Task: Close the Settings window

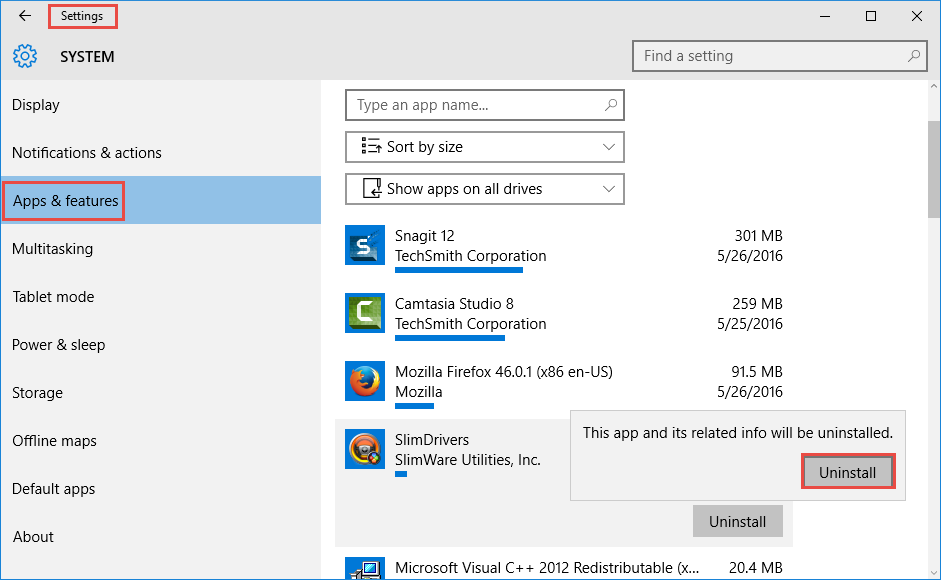Action: [x=916, y=16]
